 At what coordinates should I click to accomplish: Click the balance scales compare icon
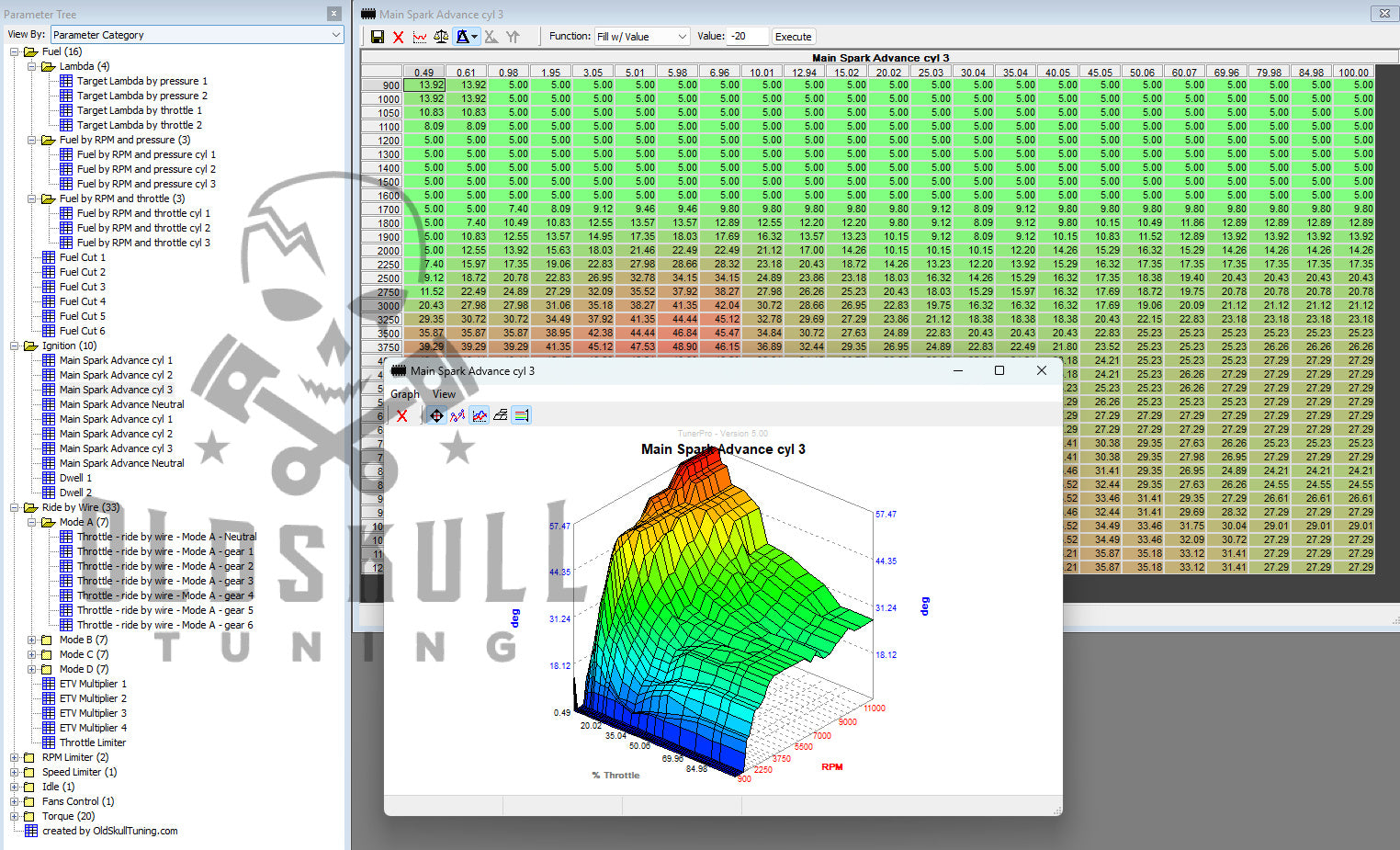441,37
